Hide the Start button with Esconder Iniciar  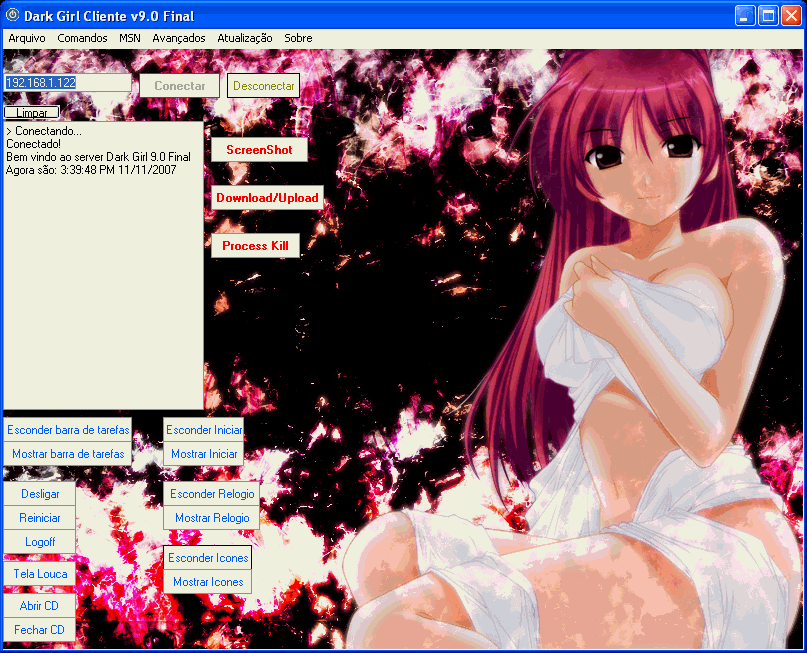click(x=203, y=430)
